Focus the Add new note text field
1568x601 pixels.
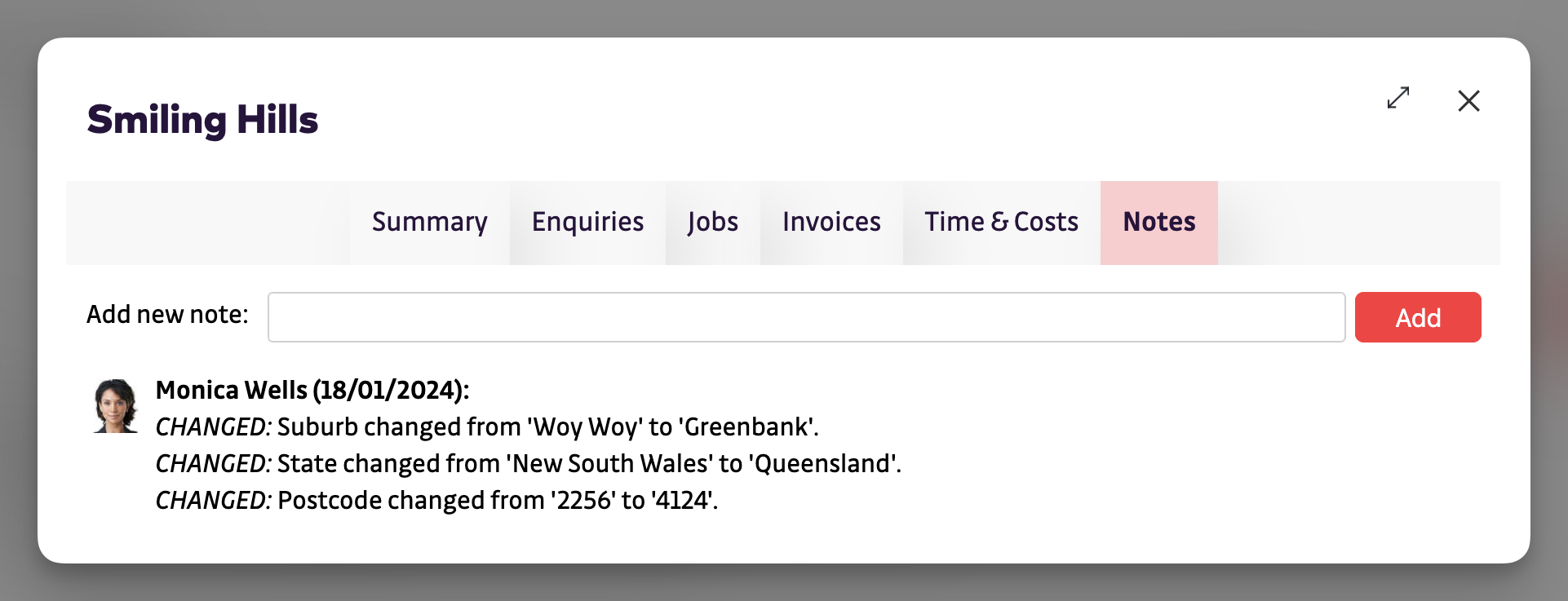[x=805, y=317]
